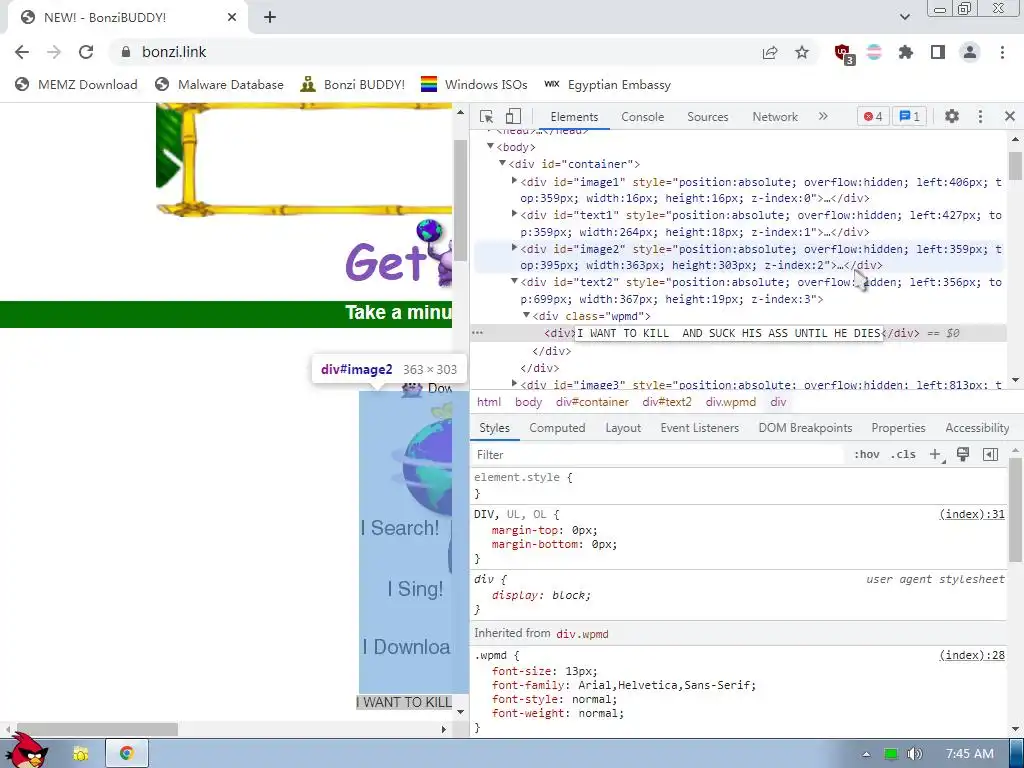The width and height of the screenshot is (1024, 768).
Task: Open the Extensions puzzle piece menu
Action: (x=906, y=52)
